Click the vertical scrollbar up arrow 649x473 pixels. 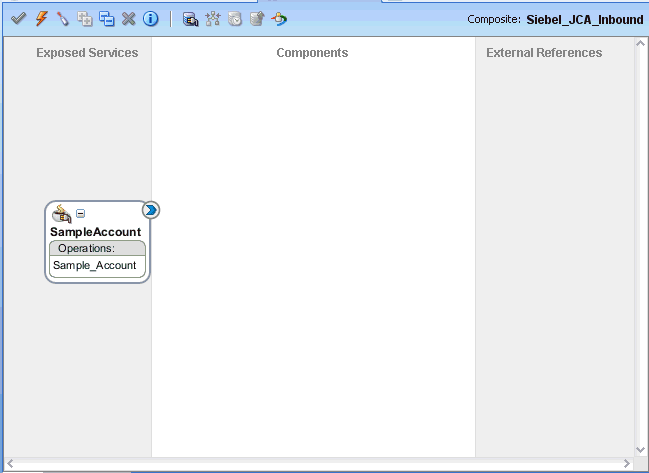640,43
